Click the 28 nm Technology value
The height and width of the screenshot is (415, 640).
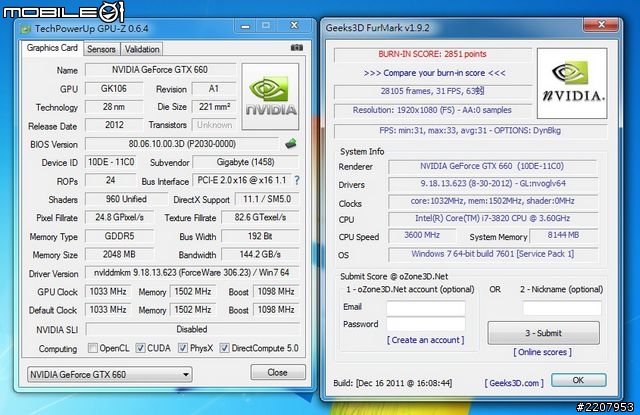(x=114, y=107)
